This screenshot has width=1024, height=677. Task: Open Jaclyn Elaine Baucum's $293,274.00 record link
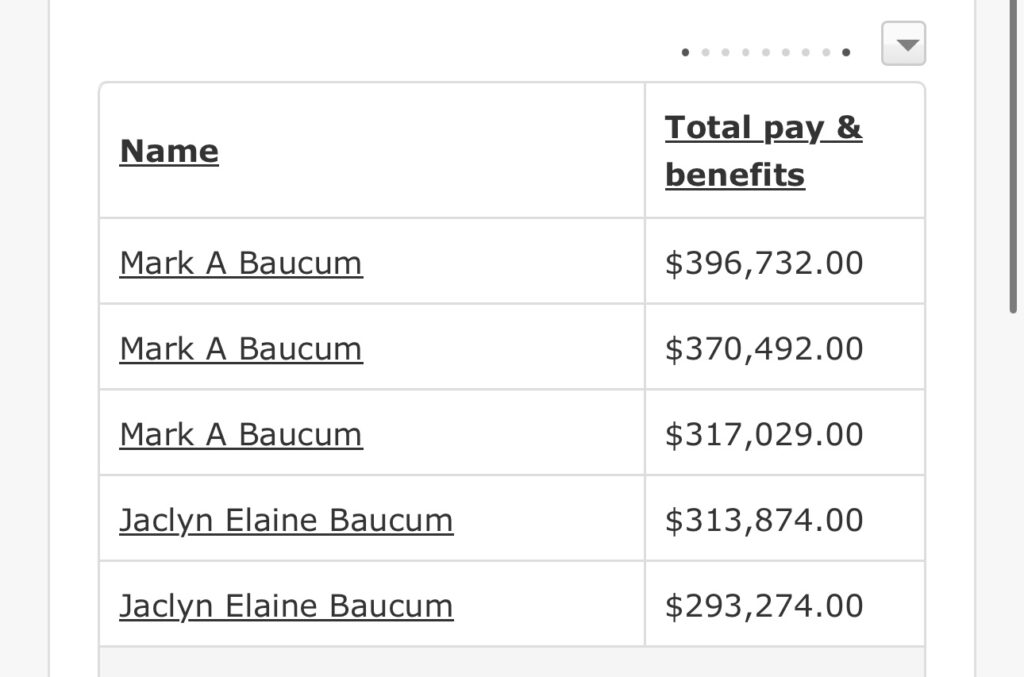[286, 607]
